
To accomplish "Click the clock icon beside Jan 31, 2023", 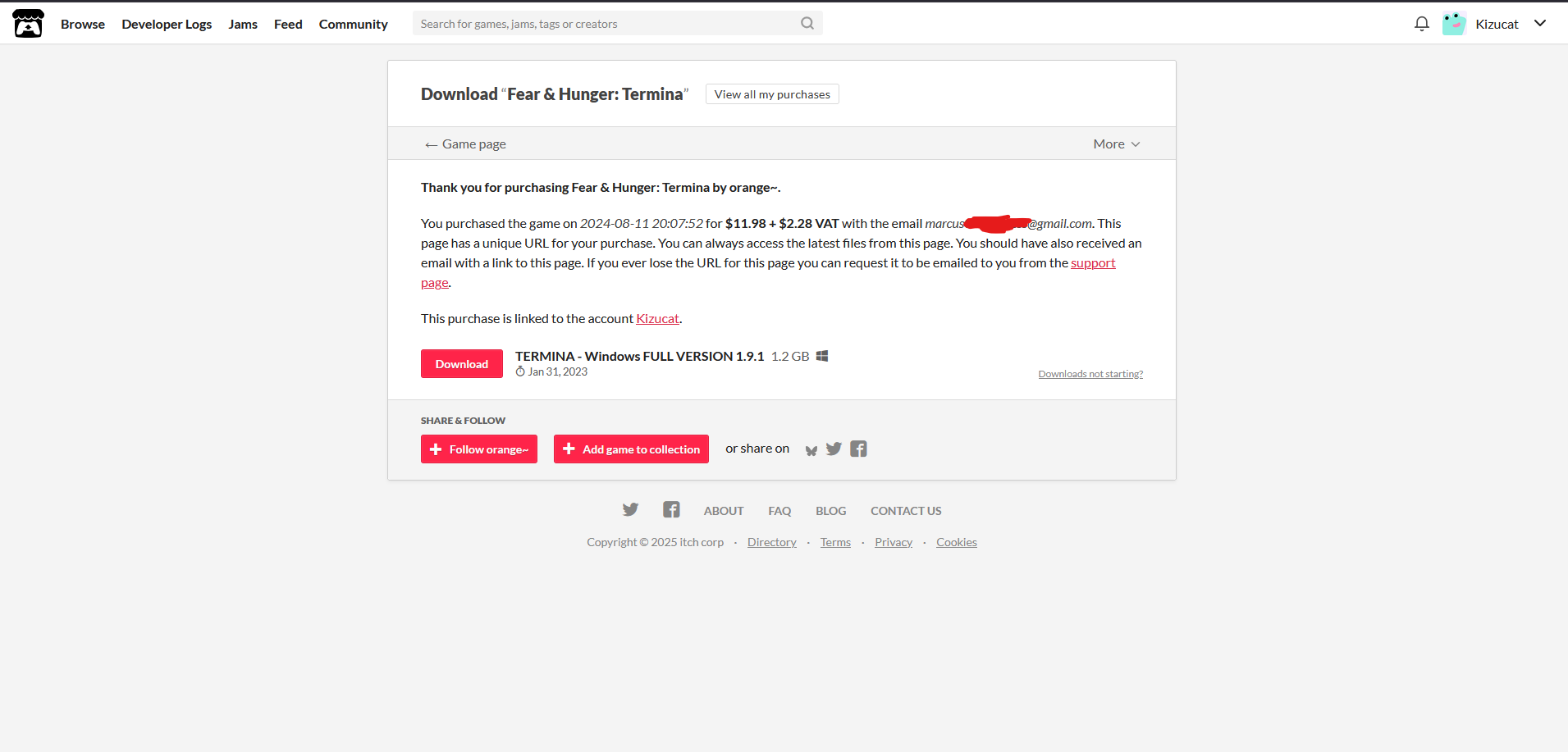I will (520, 371).
